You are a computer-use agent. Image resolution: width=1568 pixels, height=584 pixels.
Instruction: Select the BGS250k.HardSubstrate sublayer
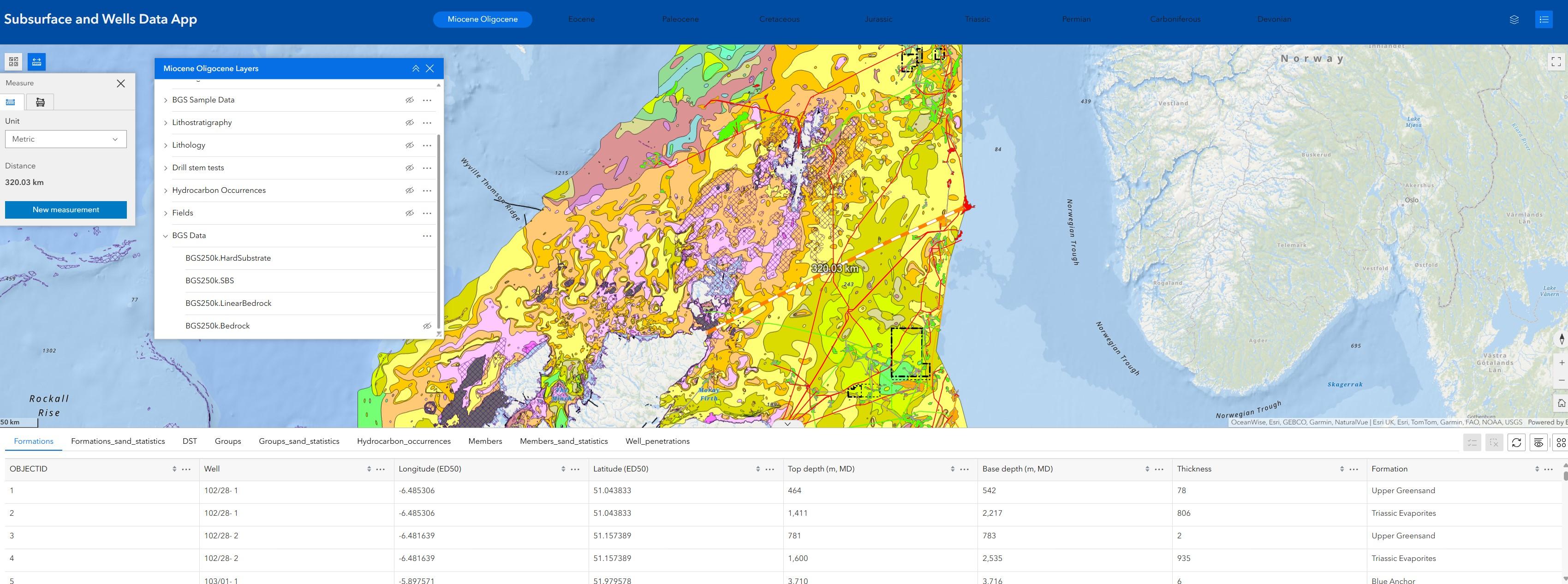point(228,258)
